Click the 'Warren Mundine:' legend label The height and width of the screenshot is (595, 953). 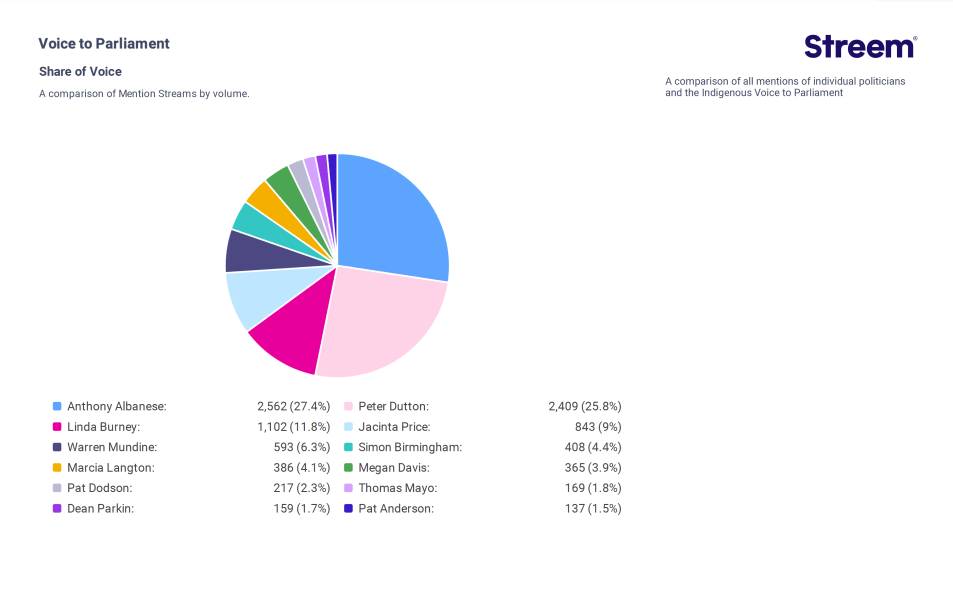112,447
